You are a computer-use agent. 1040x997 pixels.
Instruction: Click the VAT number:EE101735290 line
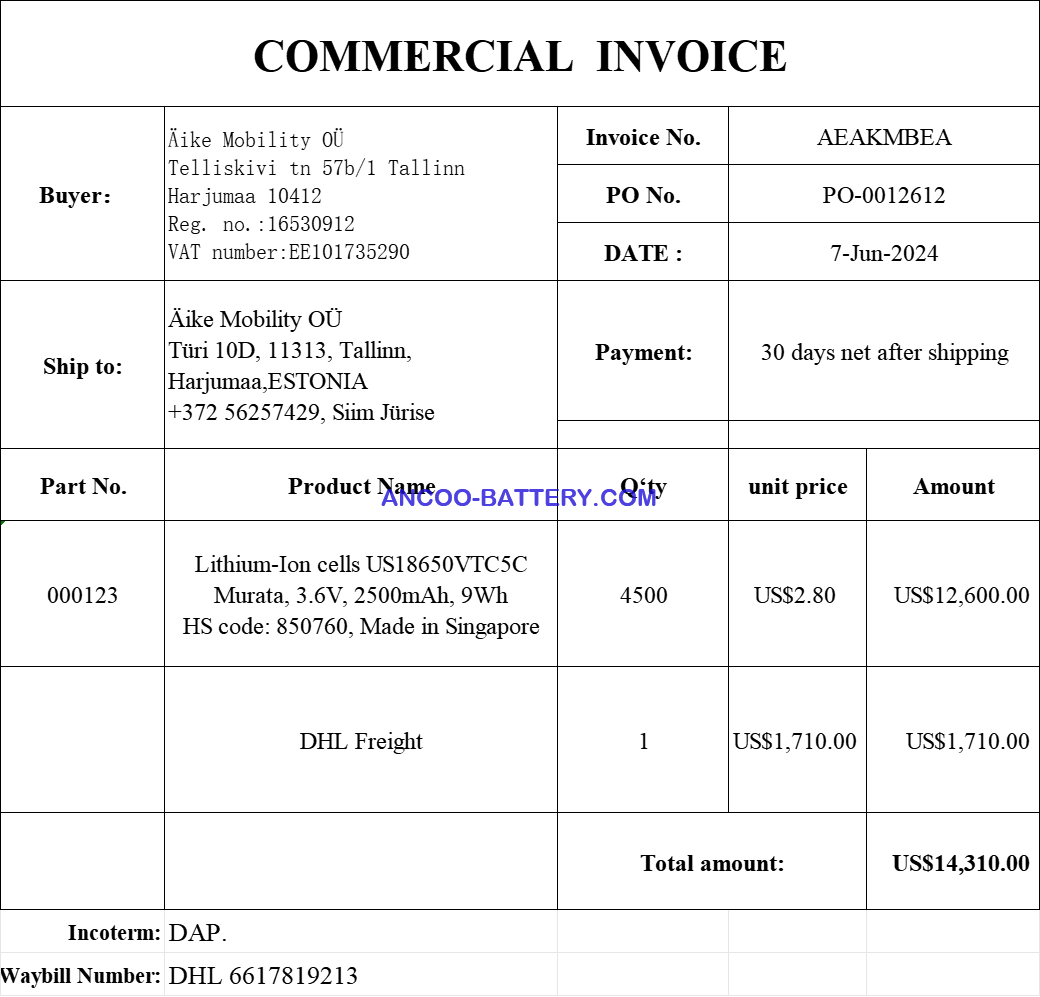click(289, 251)
